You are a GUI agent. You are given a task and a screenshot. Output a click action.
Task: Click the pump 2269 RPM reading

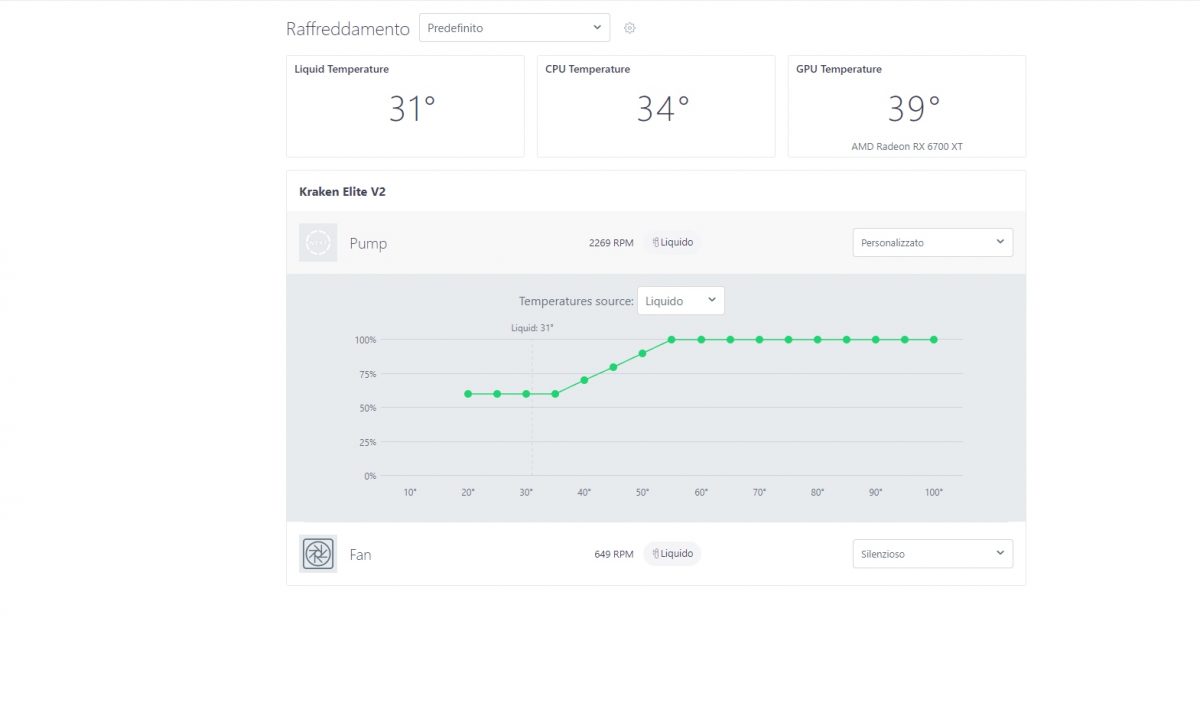click(611, 243)
